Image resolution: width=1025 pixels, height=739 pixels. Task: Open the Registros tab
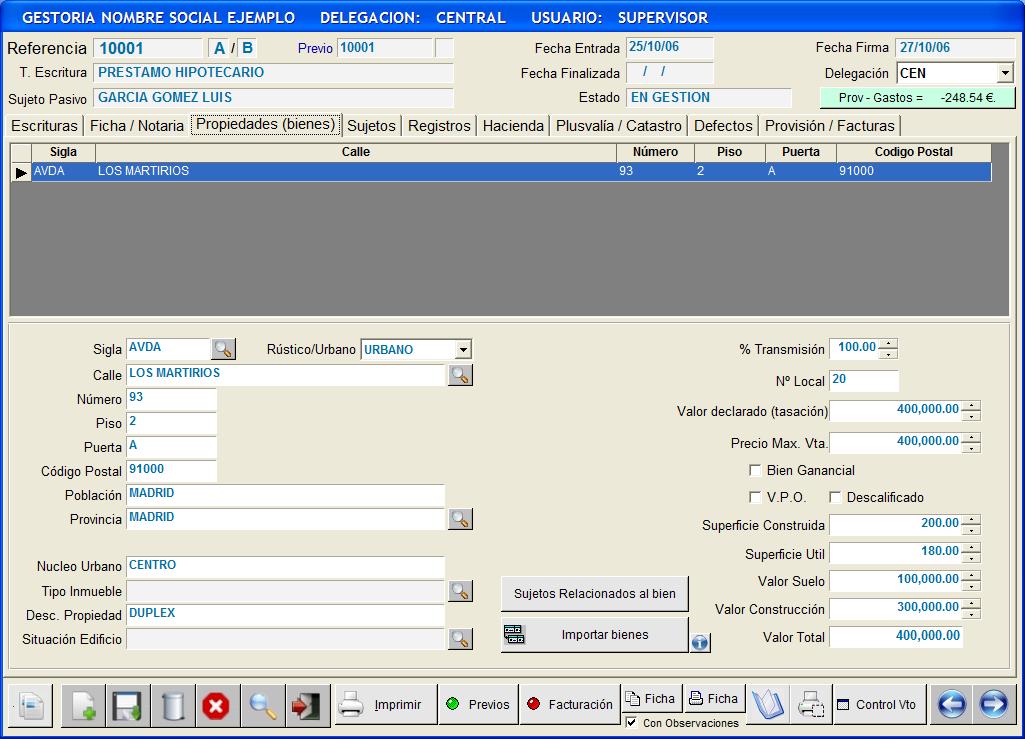(x=439, y=126)
